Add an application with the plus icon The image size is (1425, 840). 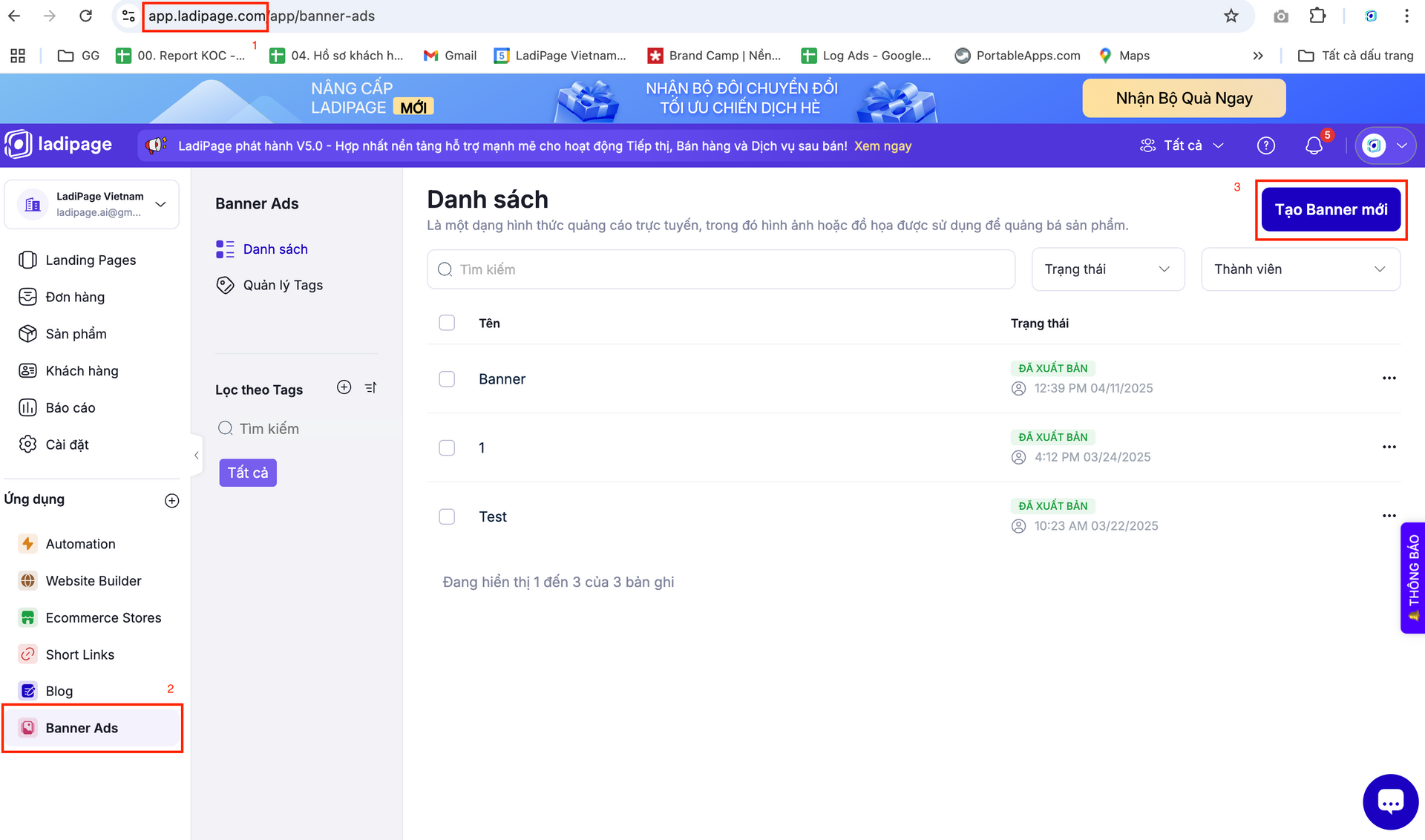(x=171, y=500)
